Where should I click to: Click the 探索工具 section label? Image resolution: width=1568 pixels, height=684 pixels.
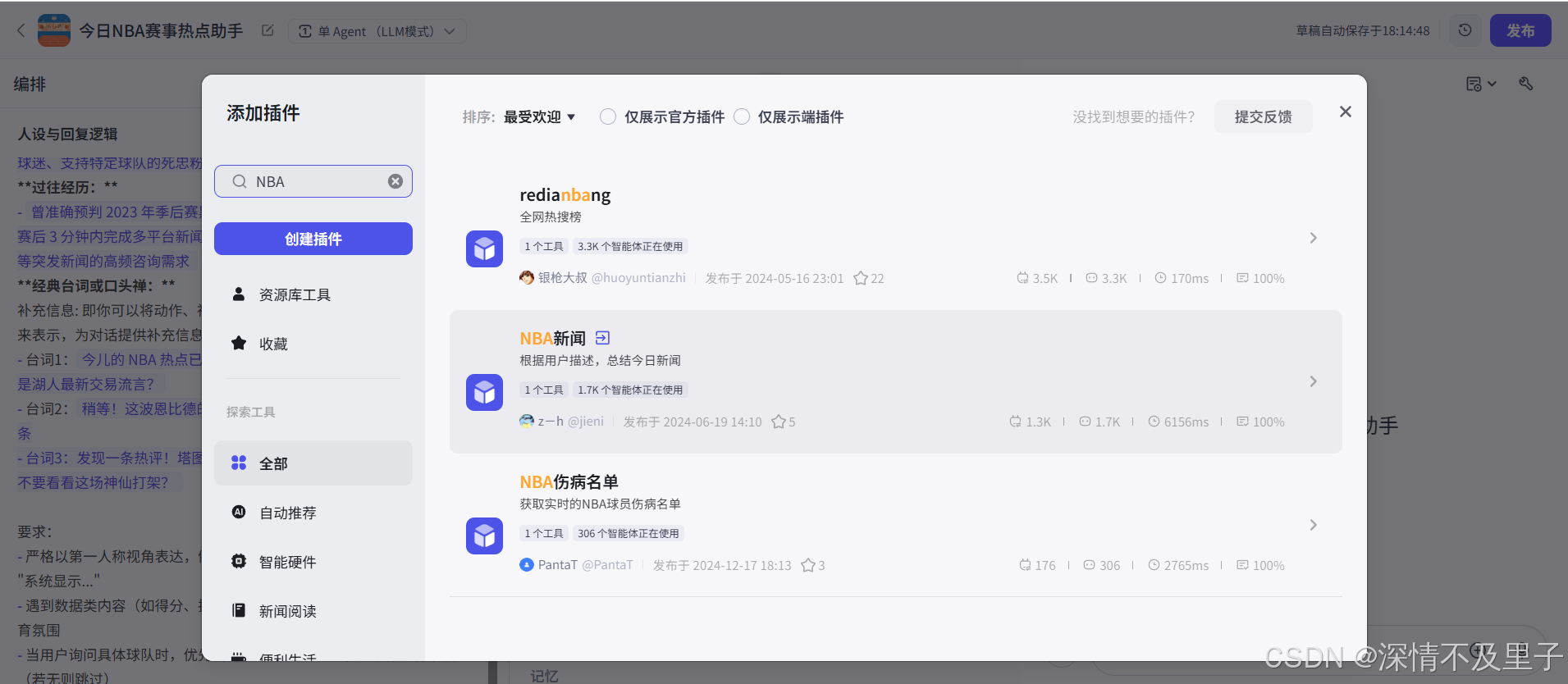[251, 412]
